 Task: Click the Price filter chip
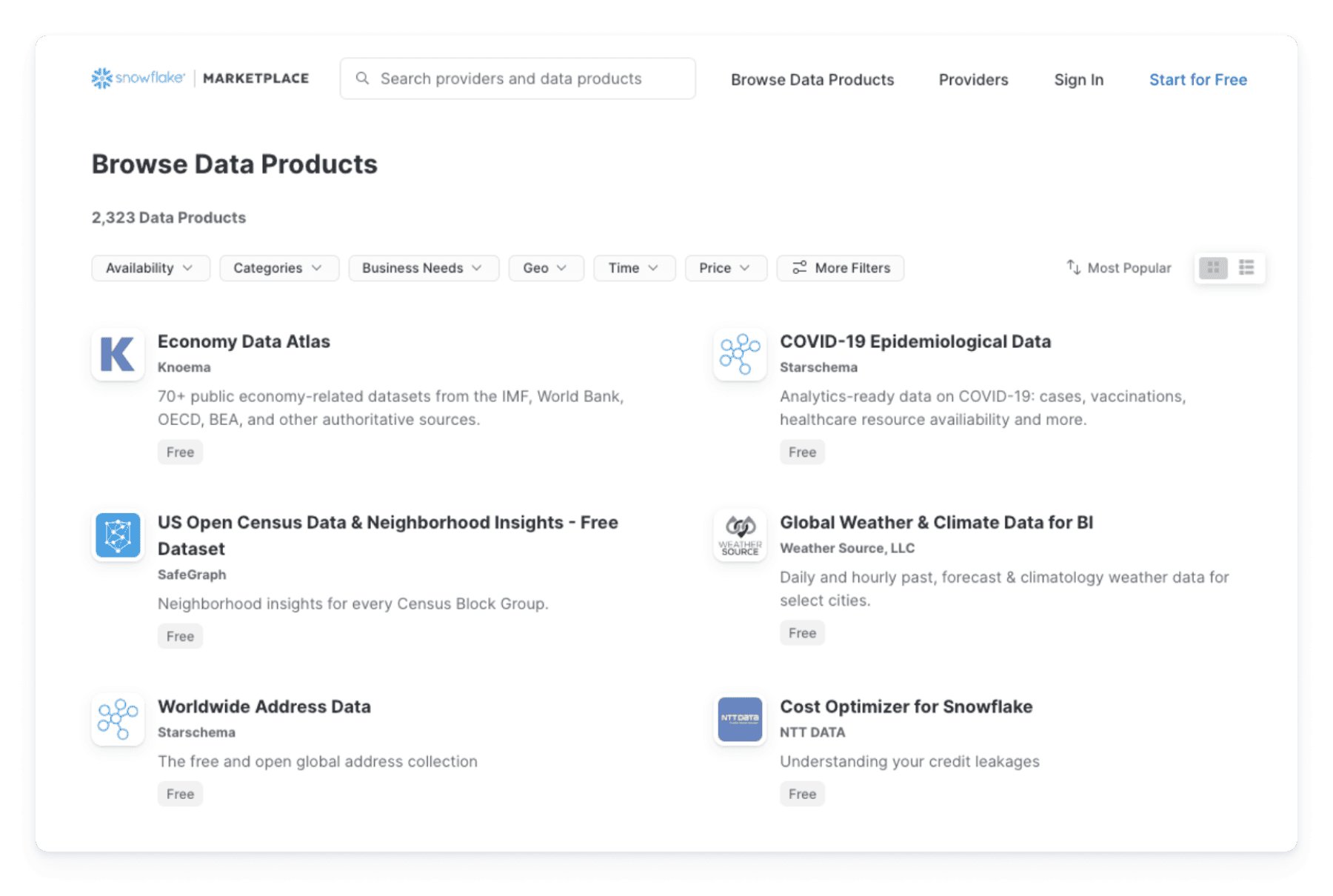pyautogui.click(x=725, y=268)
